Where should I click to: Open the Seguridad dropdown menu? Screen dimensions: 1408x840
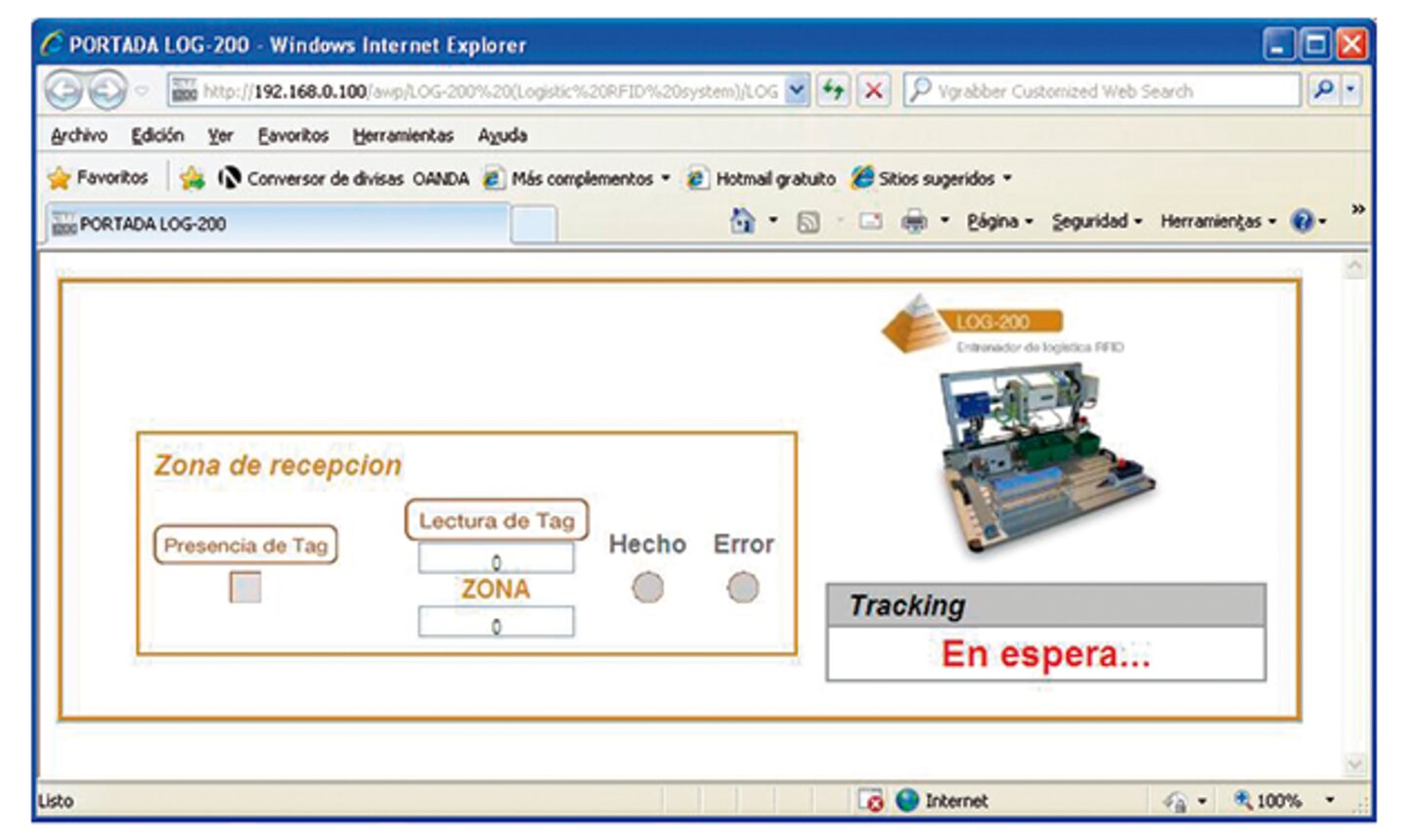1096,222
